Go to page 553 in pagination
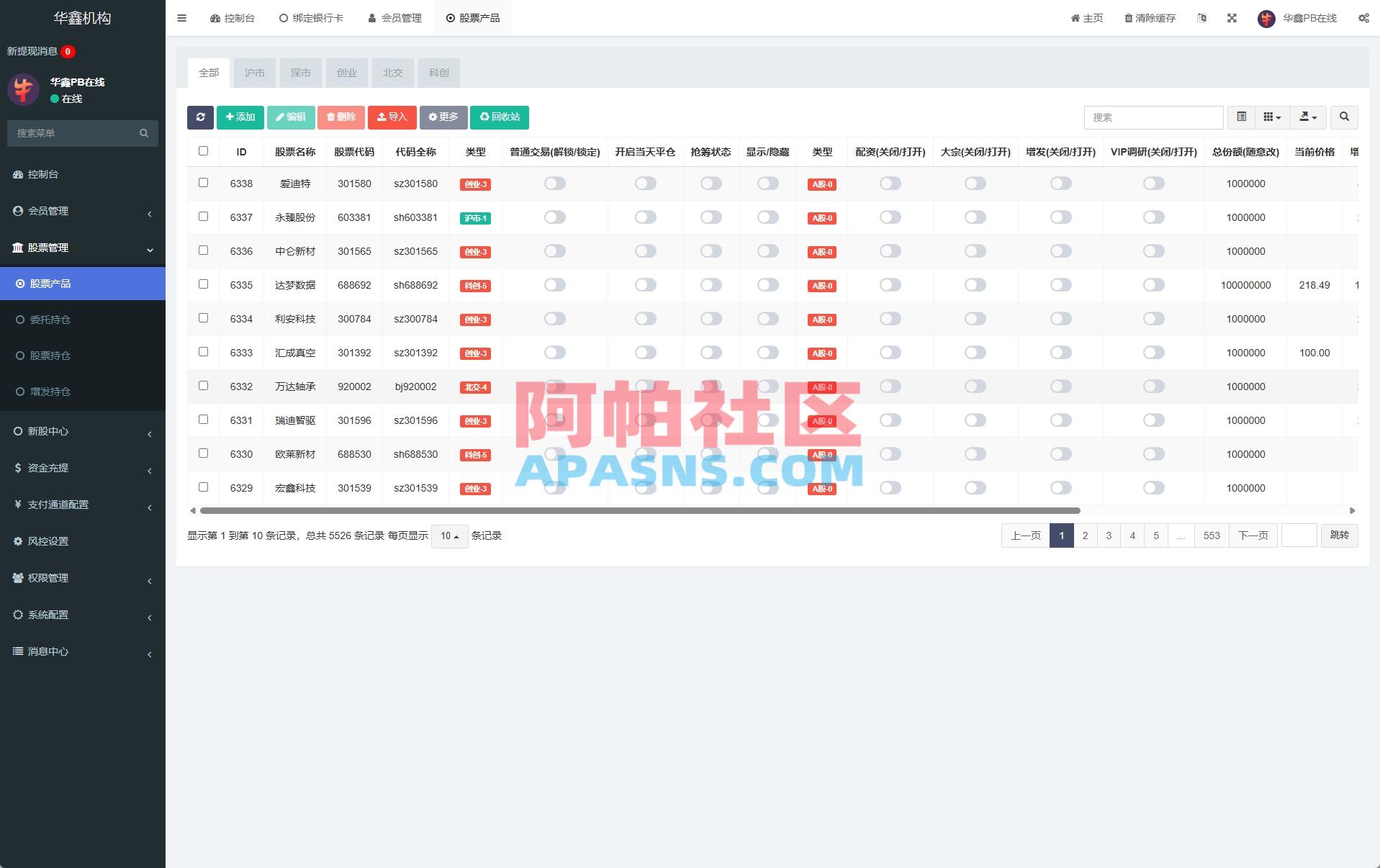The width and height of the screenshot is (1380, 868). 1212,535
